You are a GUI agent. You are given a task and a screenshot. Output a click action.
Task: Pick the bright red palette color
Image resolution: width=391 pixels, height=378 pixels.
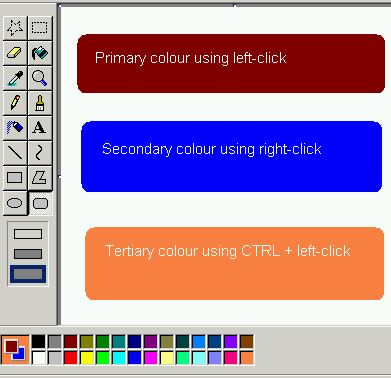point(71,358)
